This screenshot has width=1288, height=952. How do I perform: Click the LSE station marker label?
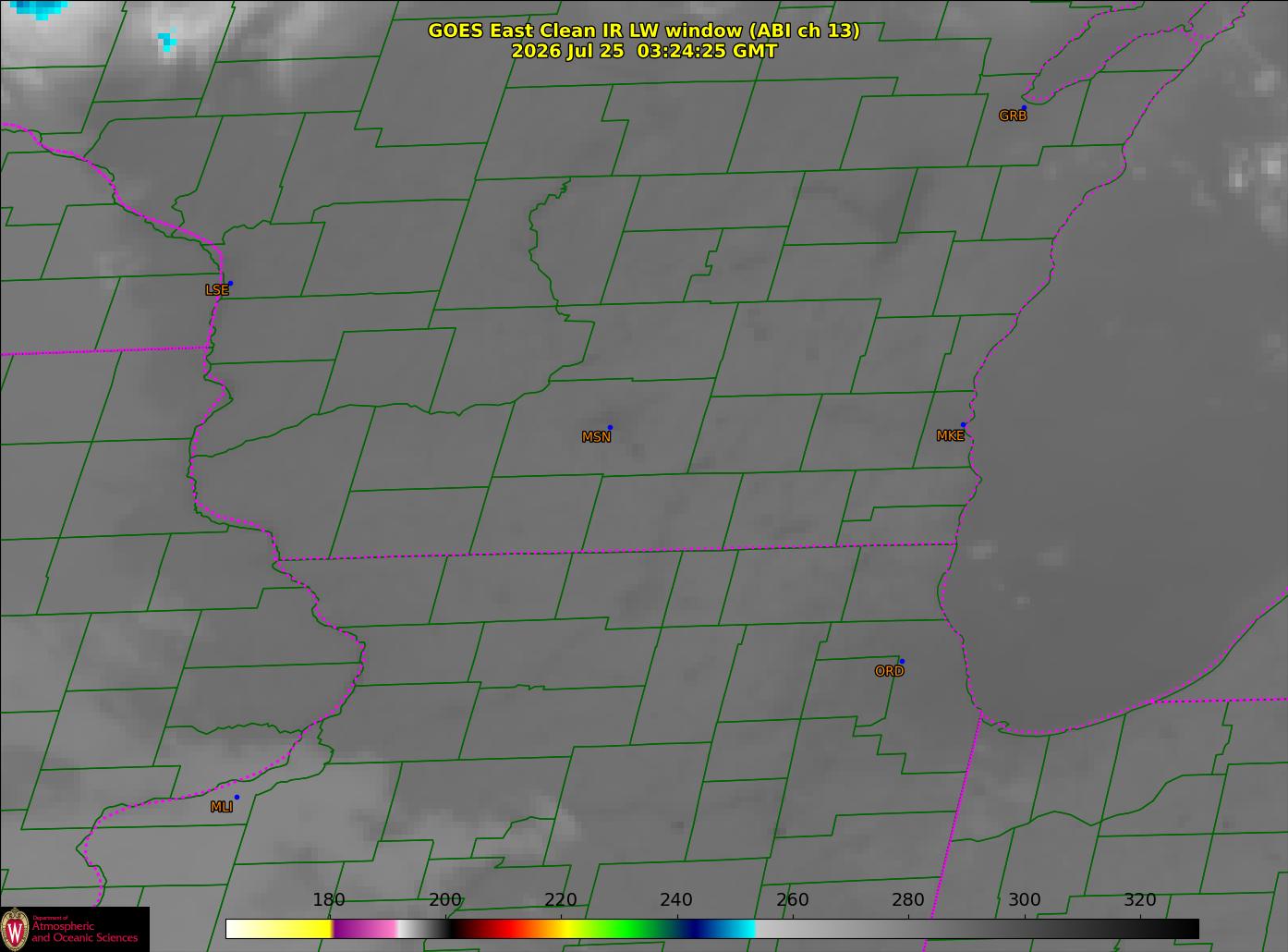click(x=216, y=290)
